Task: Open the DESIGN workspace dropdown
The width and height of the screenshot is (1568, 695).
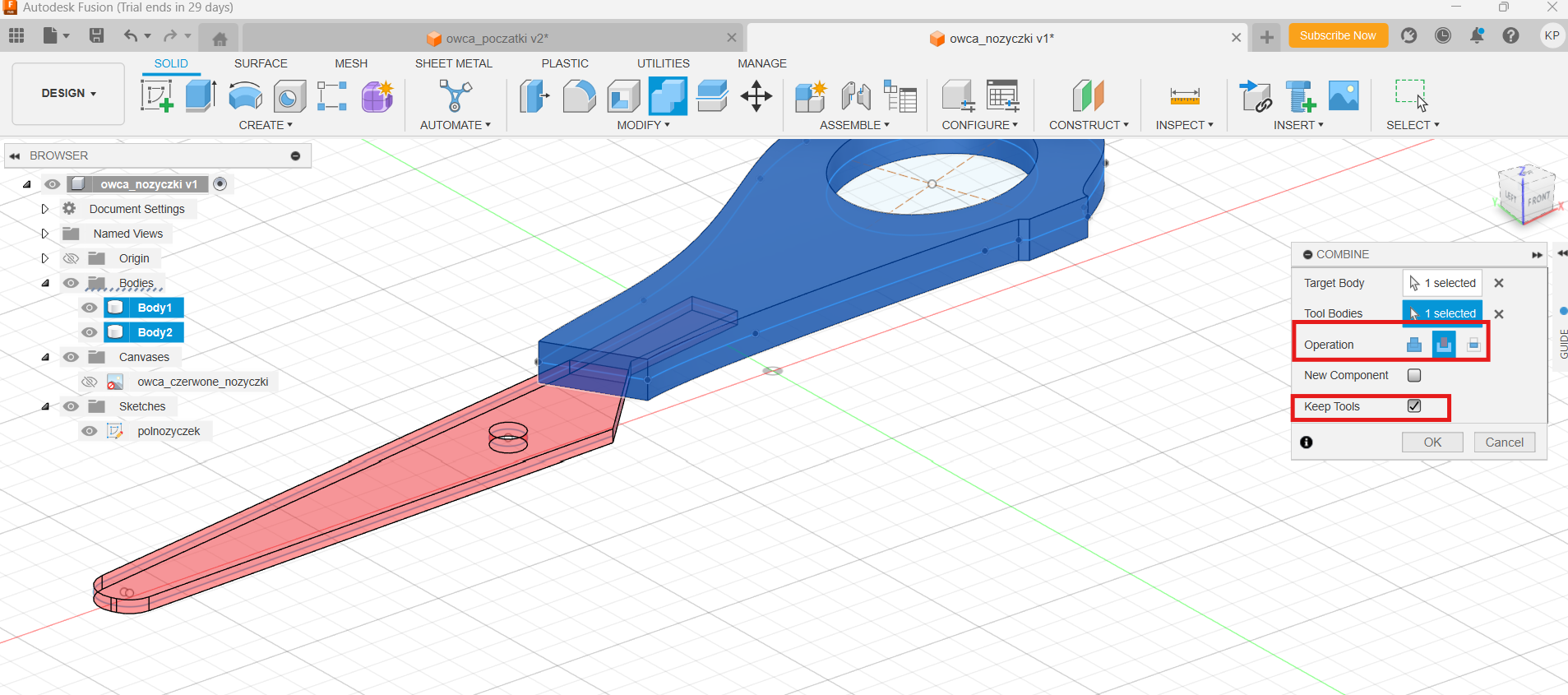Action: (x=68, y=93)
